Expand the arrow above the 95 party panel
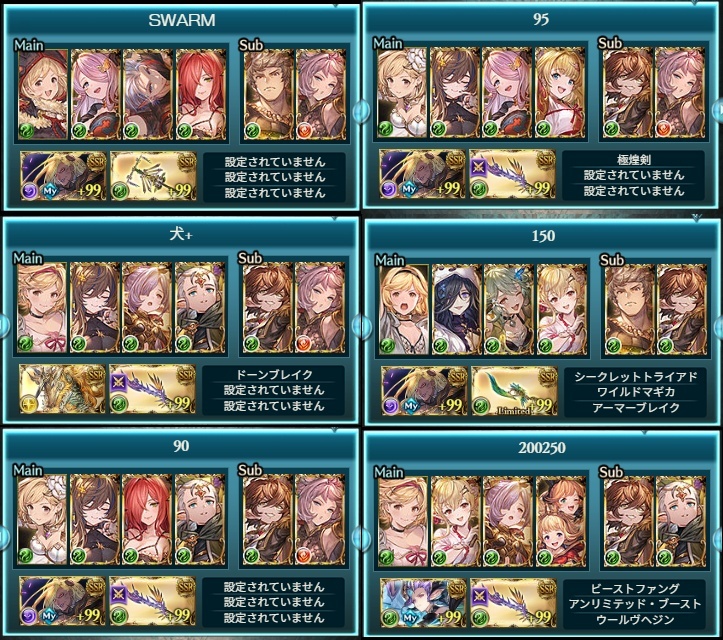The image size is (723, 640). pyautogui.click(x=695, y=3)
